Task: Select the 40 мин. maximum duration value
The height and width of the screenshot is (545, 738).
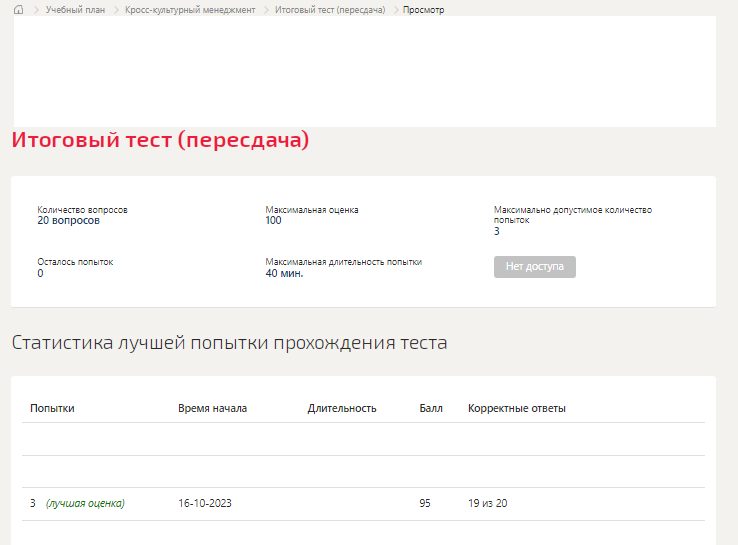Action: coord(284,273)
